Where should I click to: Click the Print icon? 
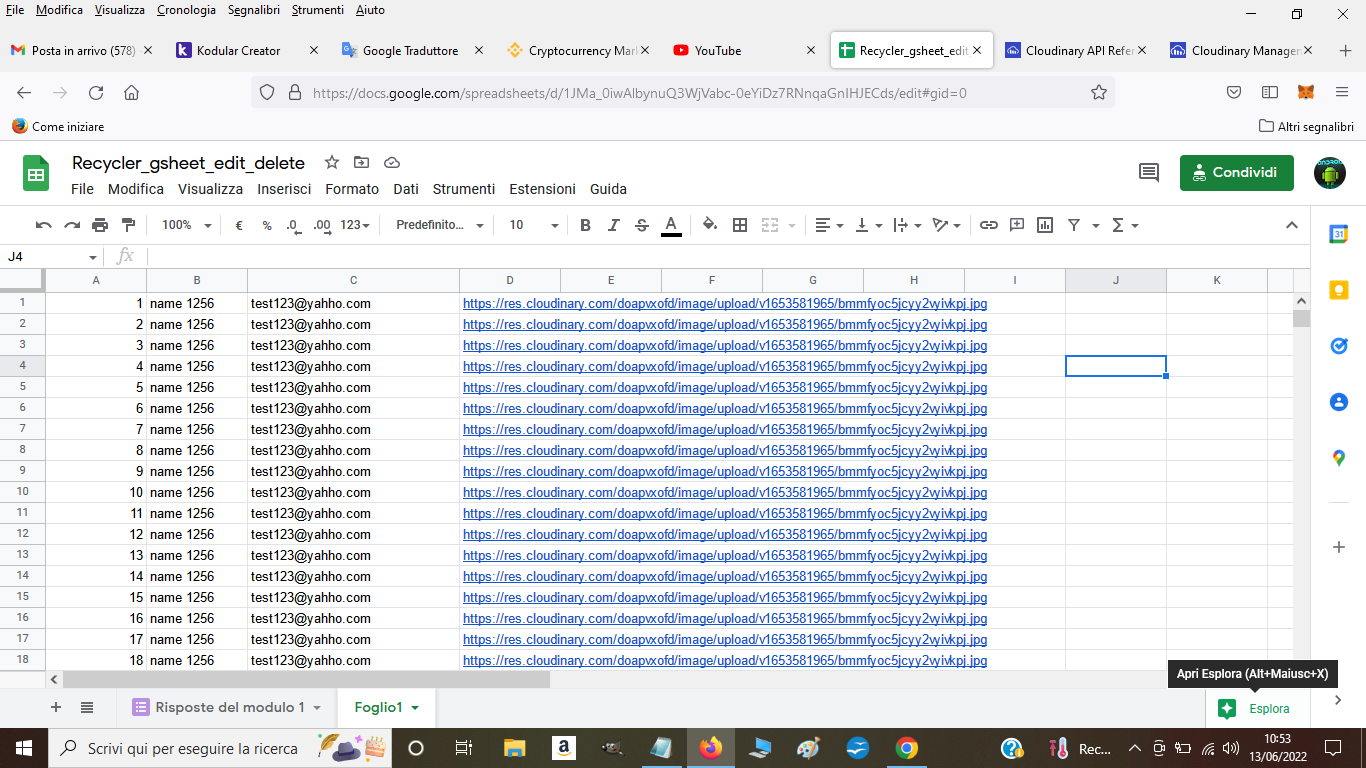tap(100, 225)
